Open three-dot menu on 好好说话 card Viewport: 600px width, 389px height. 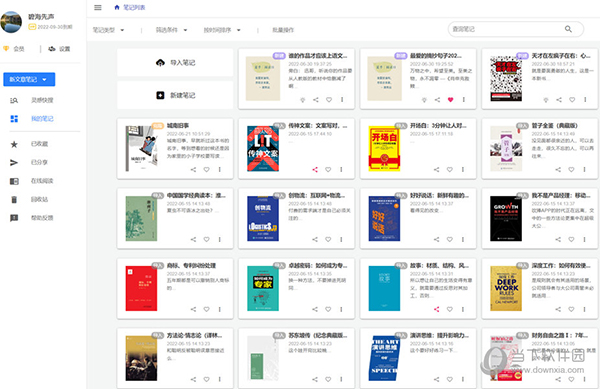[463, 239]
